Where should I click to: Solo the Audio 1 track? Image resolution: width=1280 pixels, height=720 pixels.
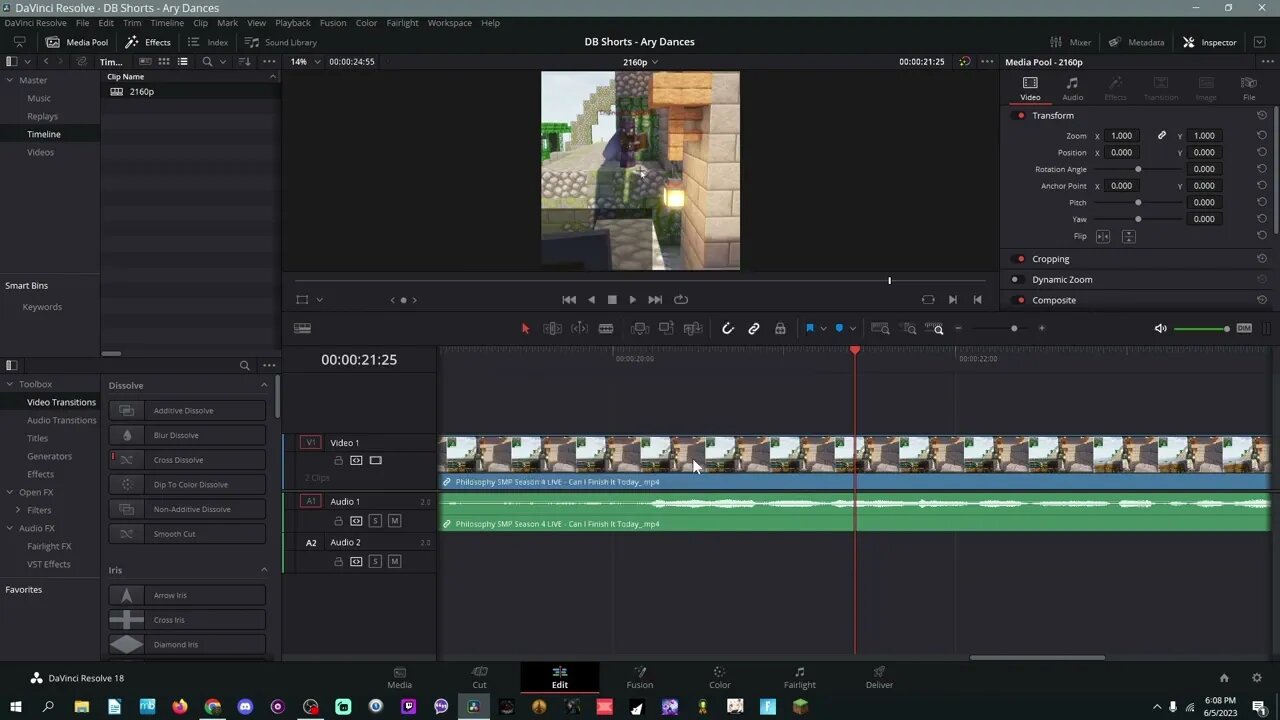tap(375, 521)
